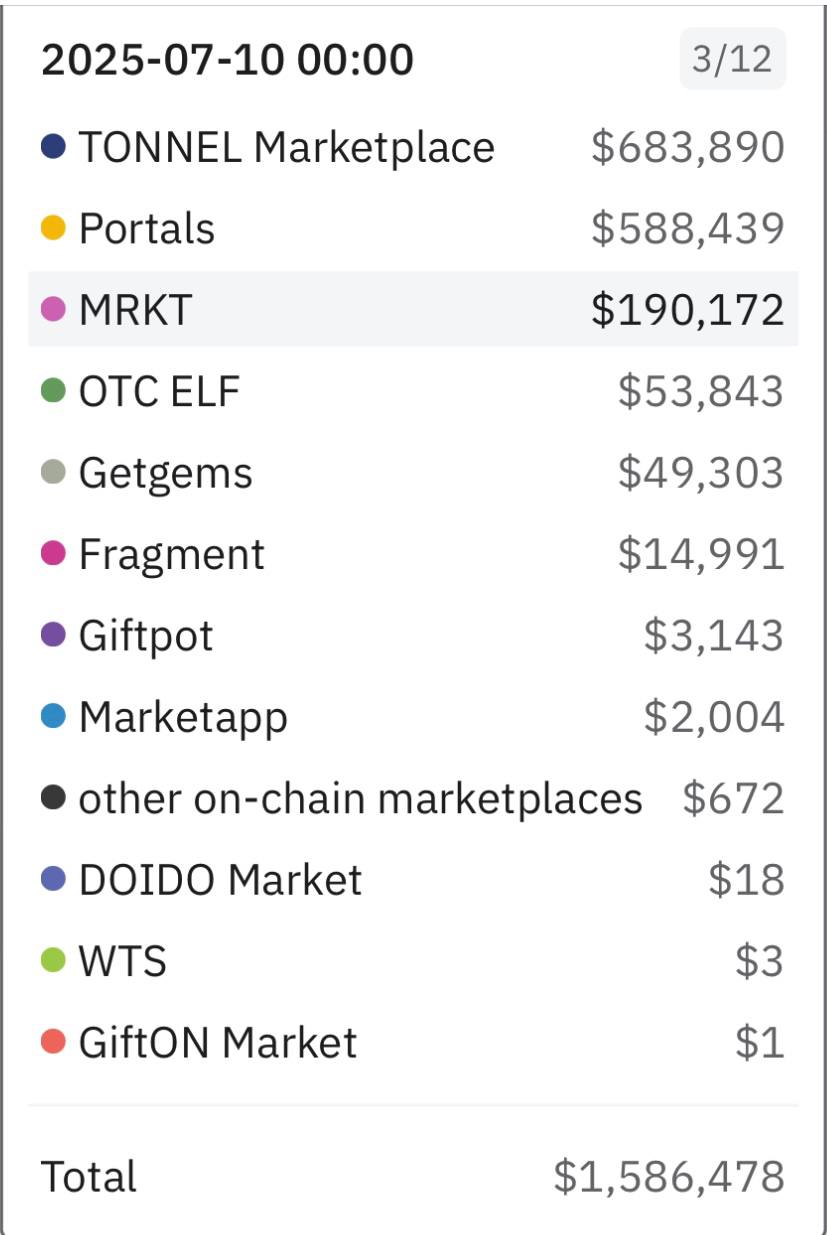The width and height of the screenshot is (827, 1235).
Task: Click the dark blue TONNEL Marketplace color dot
Action: (x=53, y=147)
